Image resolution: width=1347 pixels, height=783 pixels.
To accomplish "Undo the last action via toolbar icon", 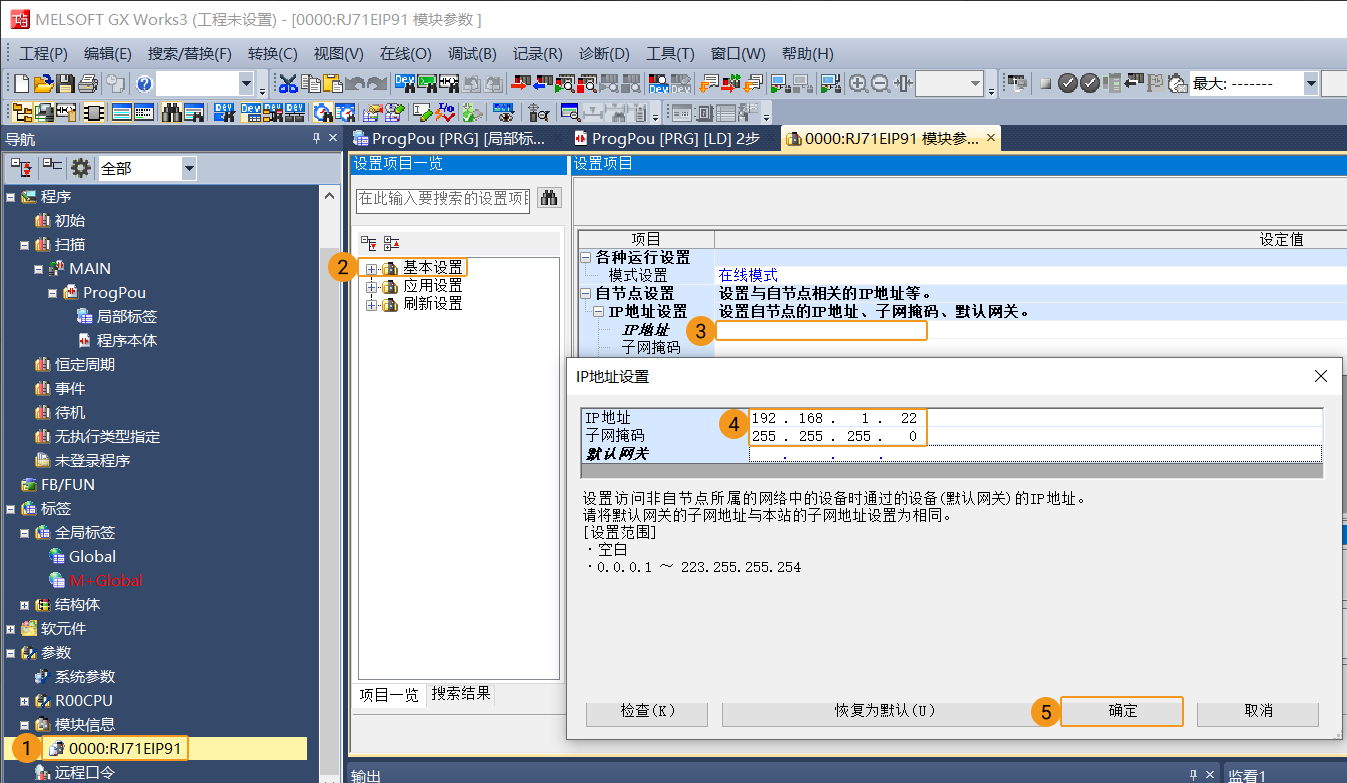I will pyautogui.click(x=358, y=83).
